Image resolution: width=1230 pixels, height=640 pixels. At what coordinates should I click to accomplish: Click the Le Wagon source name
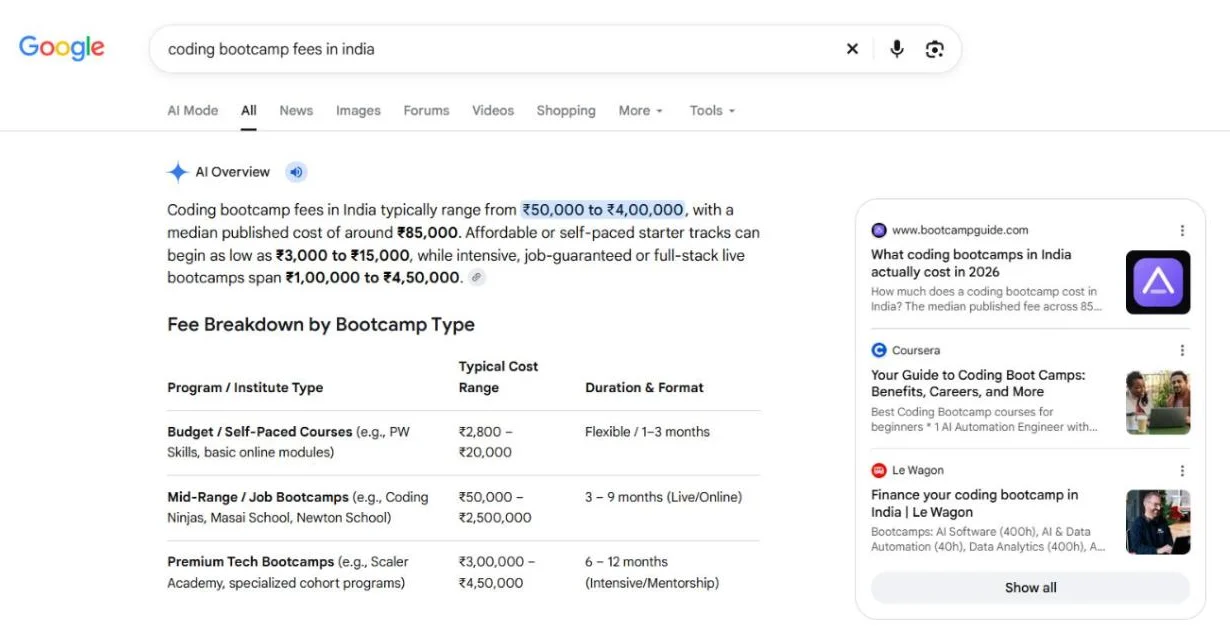[x=918, y=470]
